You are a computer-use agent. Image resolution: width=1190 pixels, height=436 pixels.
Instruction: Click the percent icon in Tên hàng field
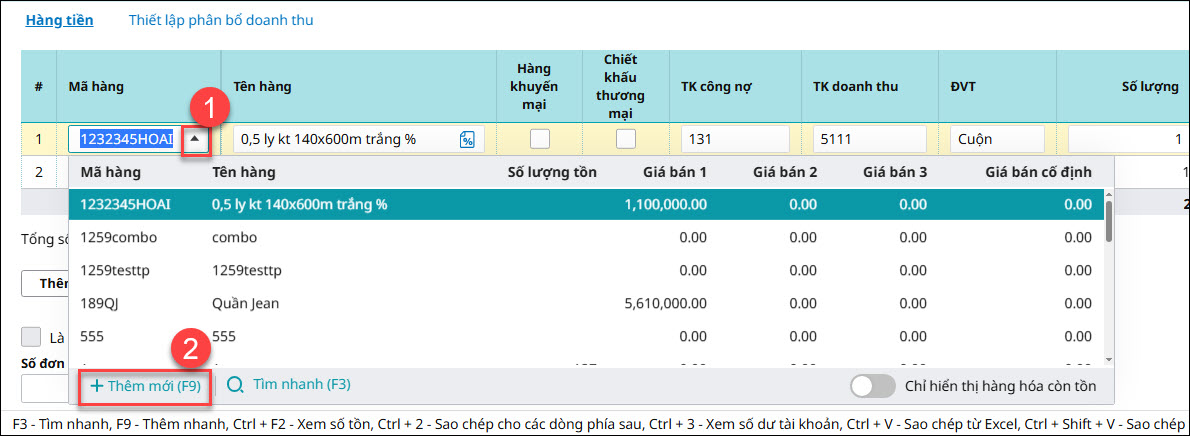click(467, 140)
